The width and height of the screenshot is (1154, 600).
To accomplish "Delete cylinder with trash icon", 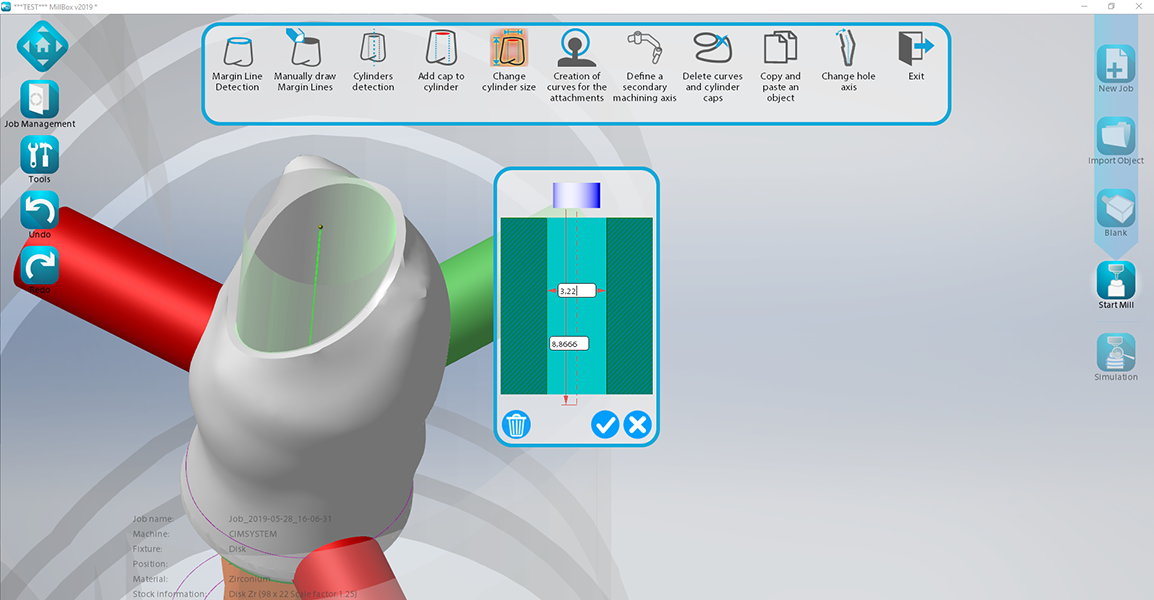I will pos(516,425).
